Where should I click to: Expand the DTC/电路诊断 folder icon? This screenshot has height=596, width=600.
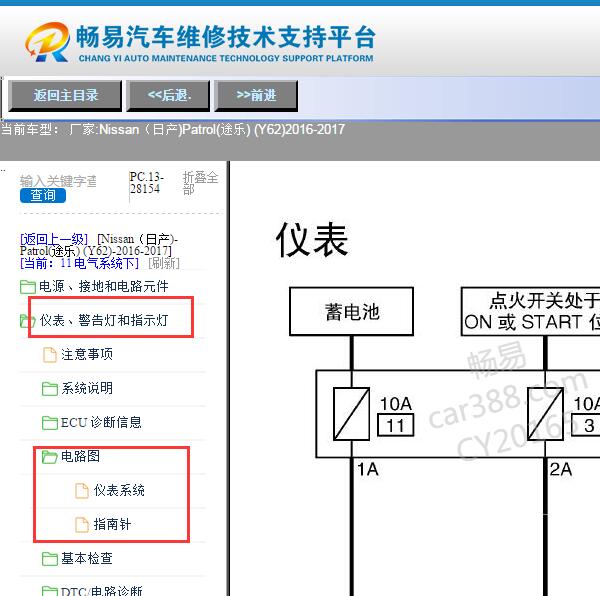[x=50, y=591]
